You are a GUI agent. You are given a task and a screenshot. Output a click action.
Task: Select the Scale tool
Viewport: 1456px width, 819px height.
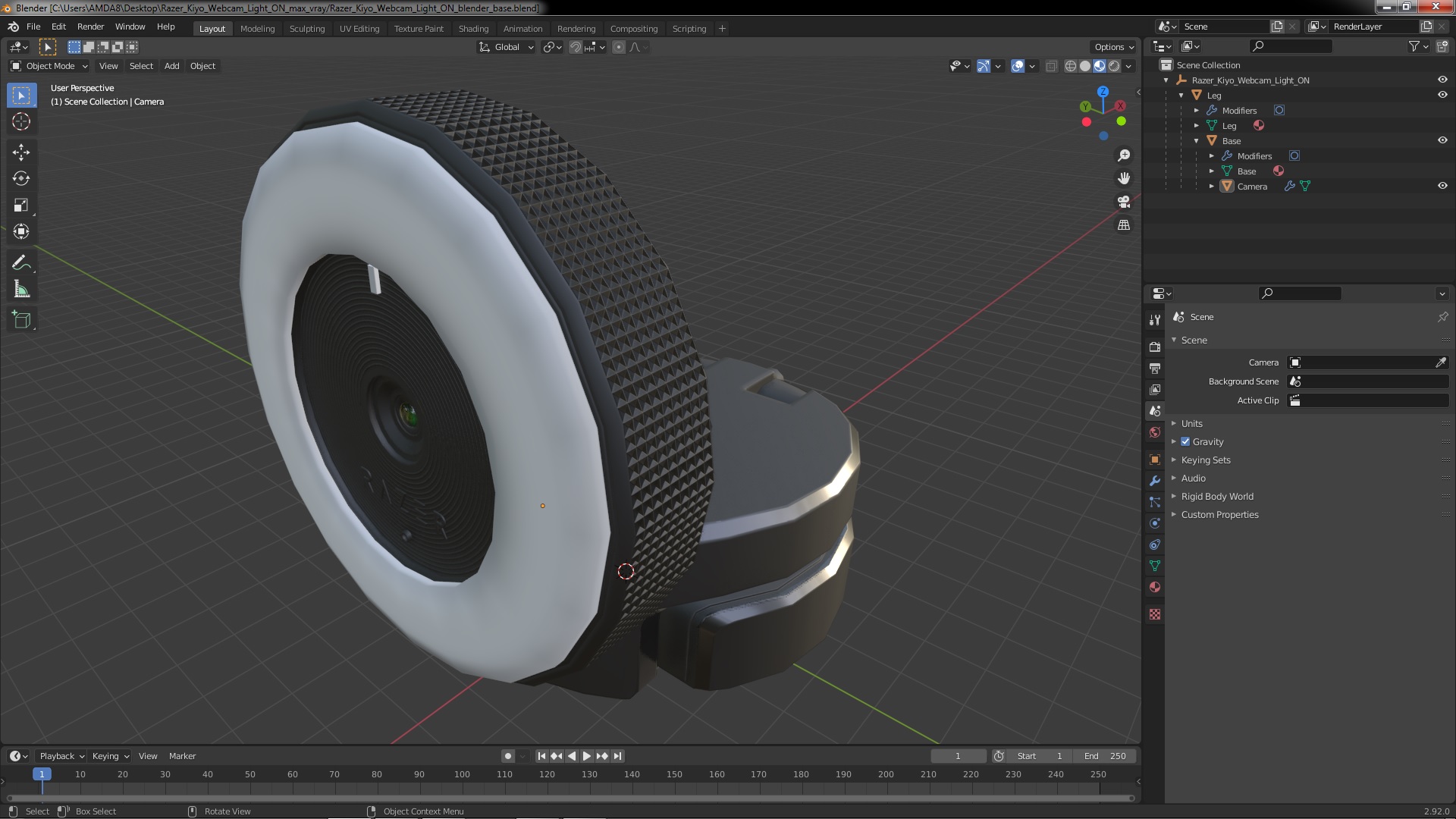pyautogui.click(x=21, y=206)
